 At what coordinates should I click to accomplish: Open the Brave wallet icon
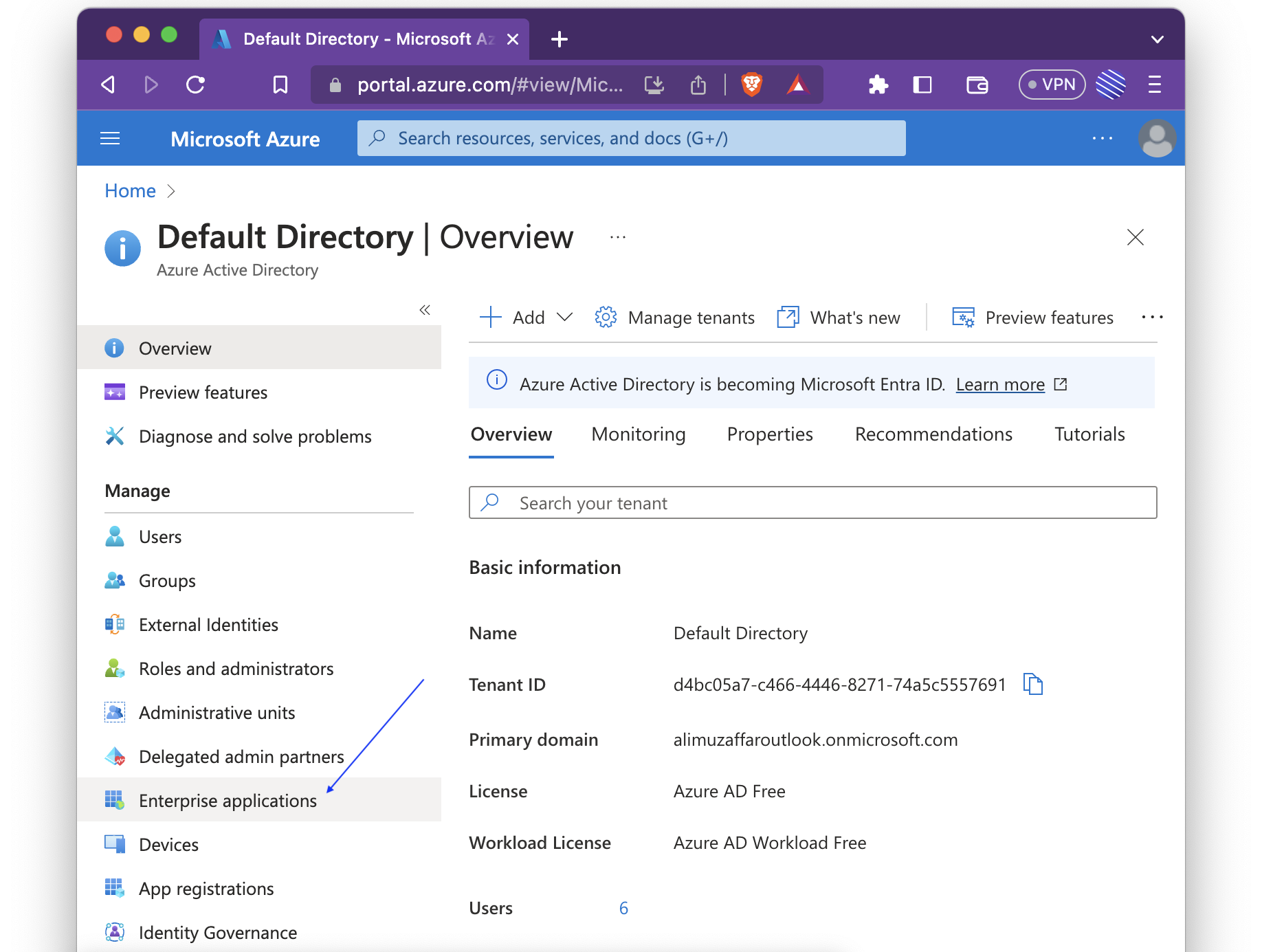(x=977, y=85)
